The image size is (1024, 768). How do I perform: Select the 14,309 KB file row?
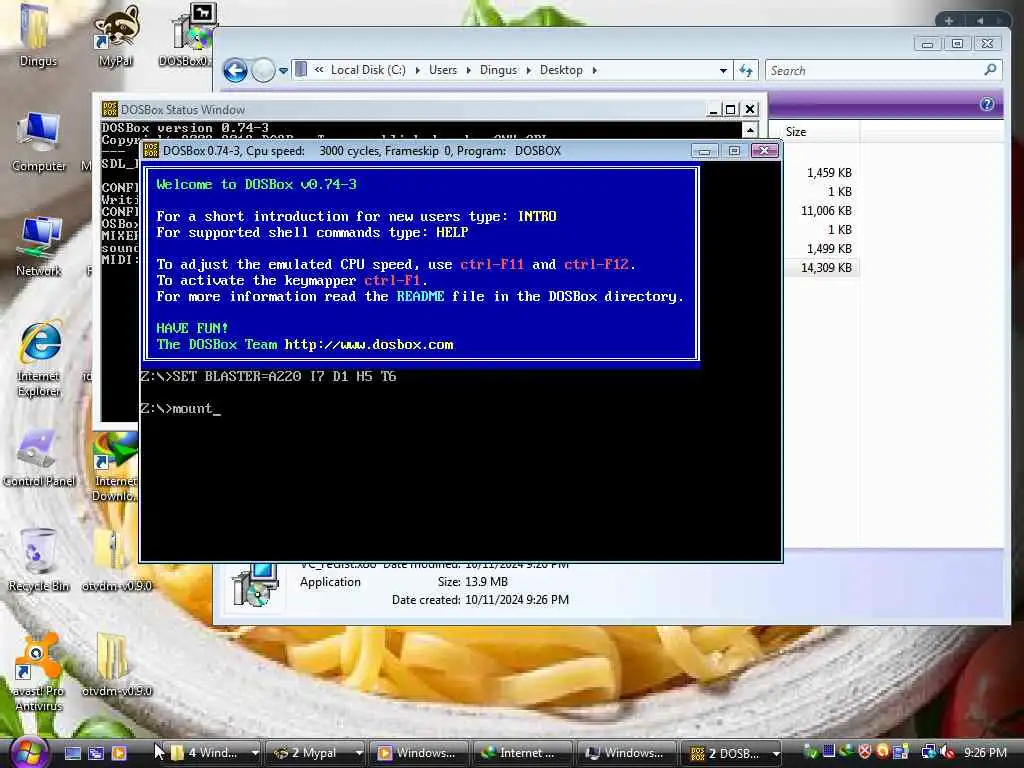(x=822, y=268)
